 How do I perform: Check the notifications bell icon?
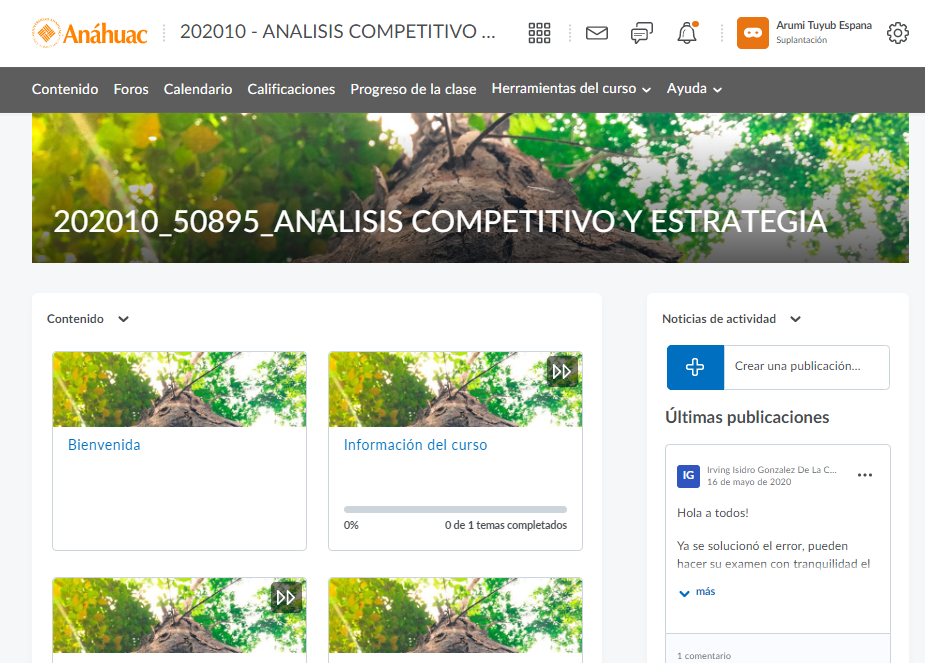[687, 33]
